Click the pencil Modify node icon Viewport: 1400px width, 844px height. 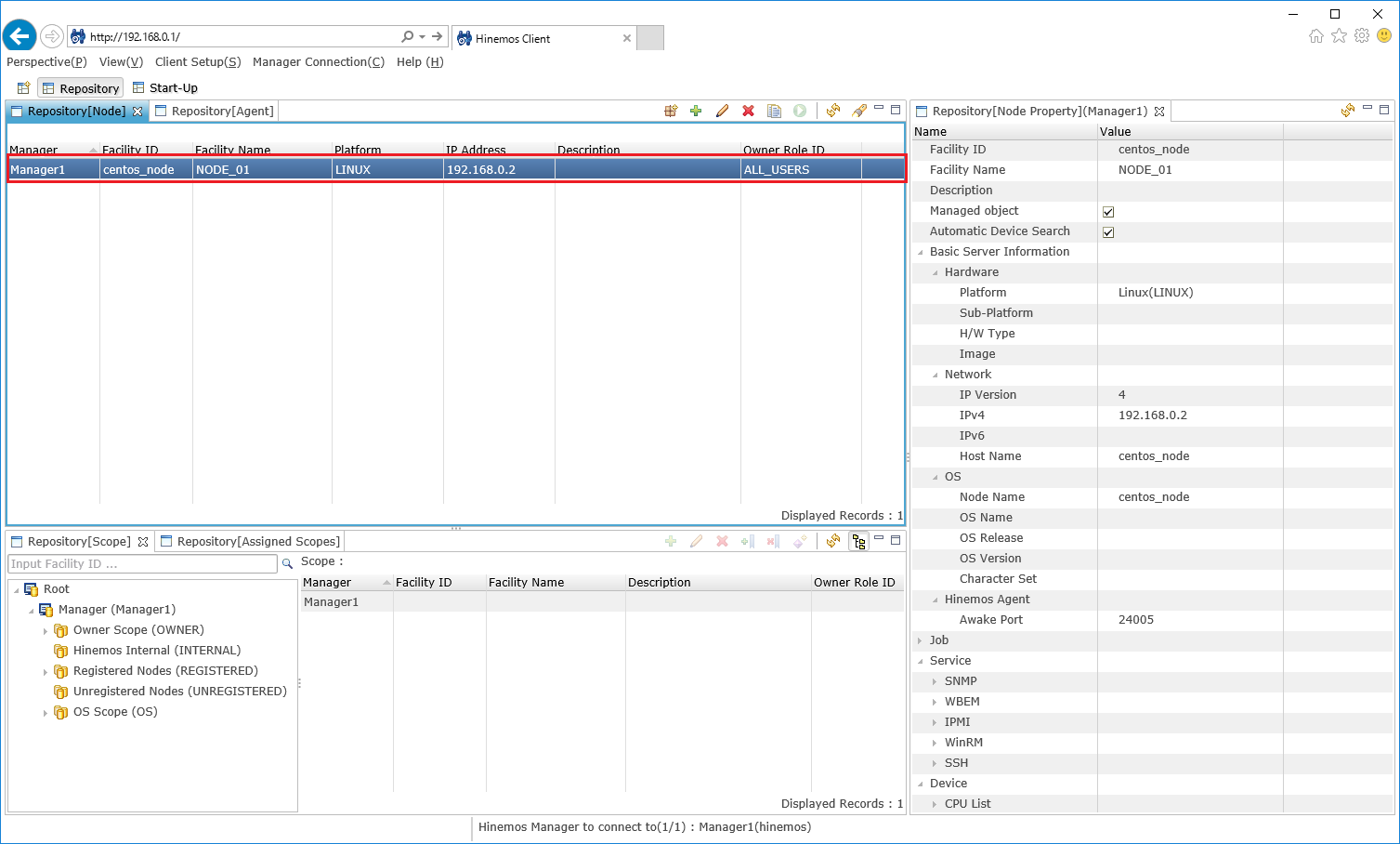(x=722, y=111)
